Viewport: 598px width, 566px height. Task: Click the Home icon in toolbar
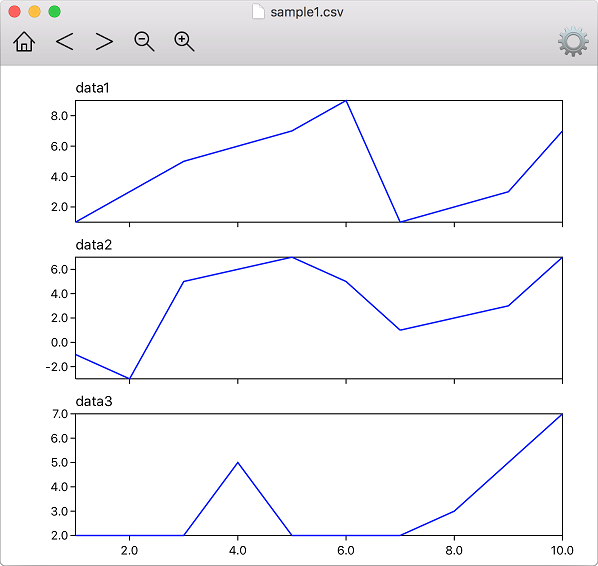tap(24, 42)
